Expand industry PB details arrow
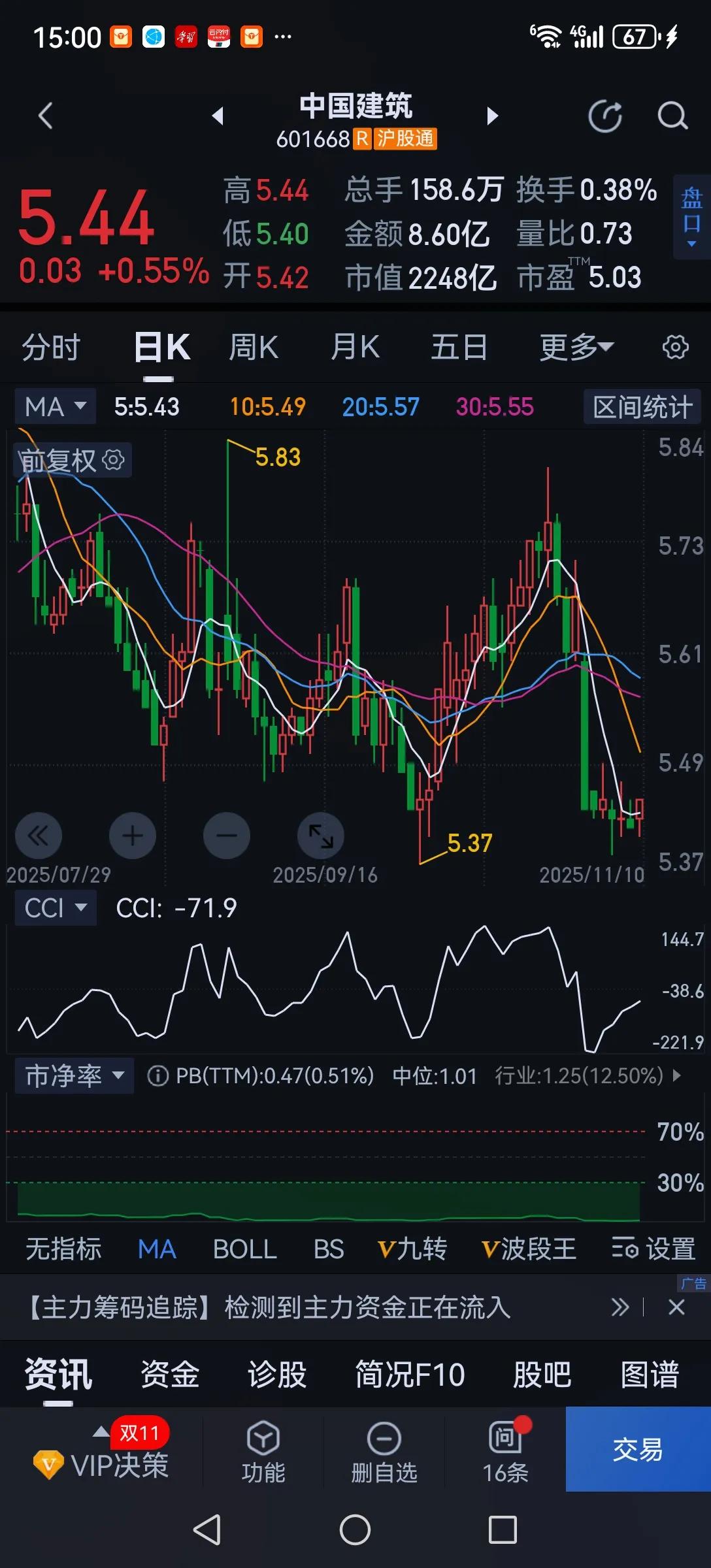This screenshot has width=711, height=1568. (676, 1075)
